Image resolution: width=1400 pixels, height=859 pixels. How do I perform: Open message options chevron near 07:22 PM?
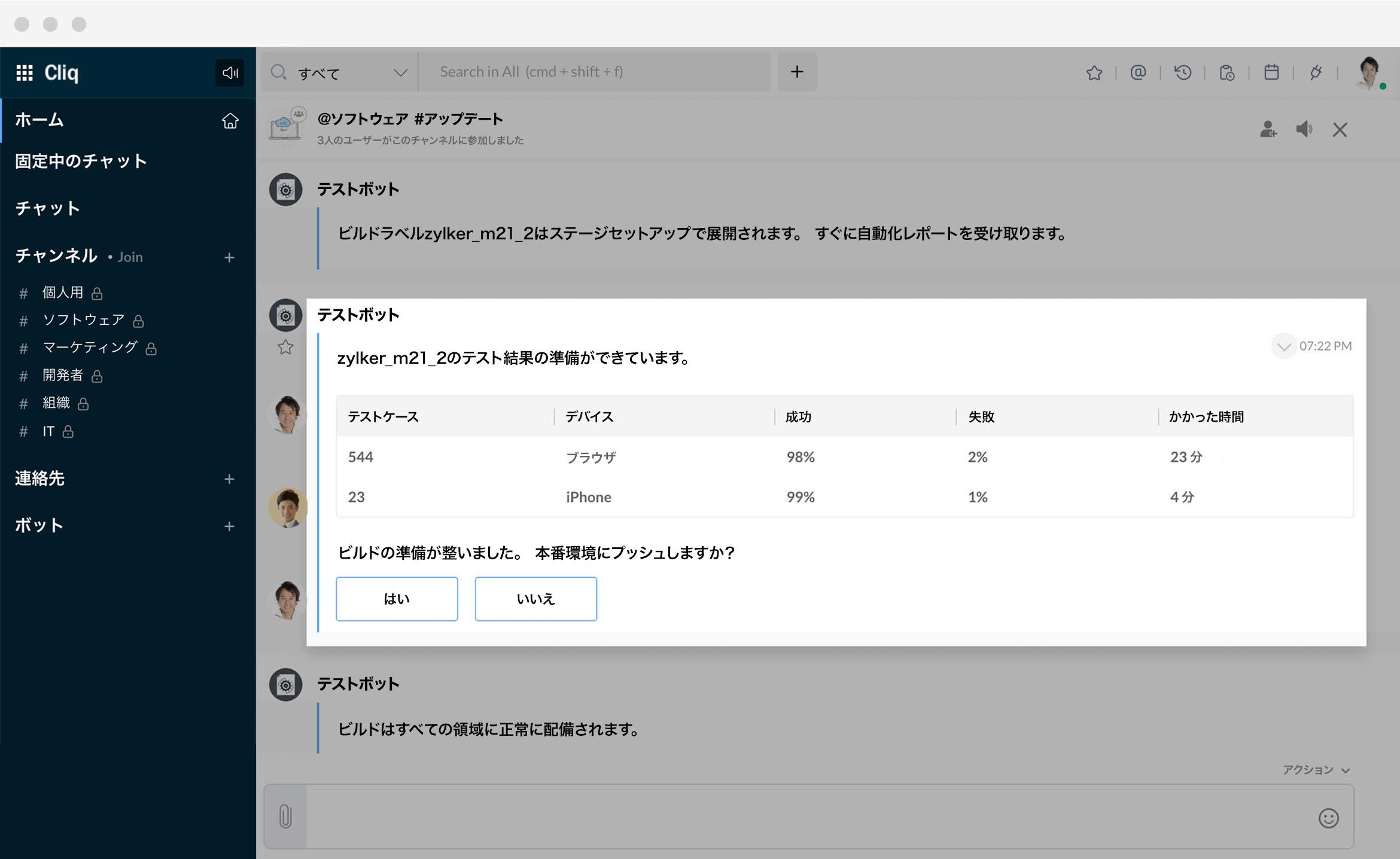pos(1283,346)
